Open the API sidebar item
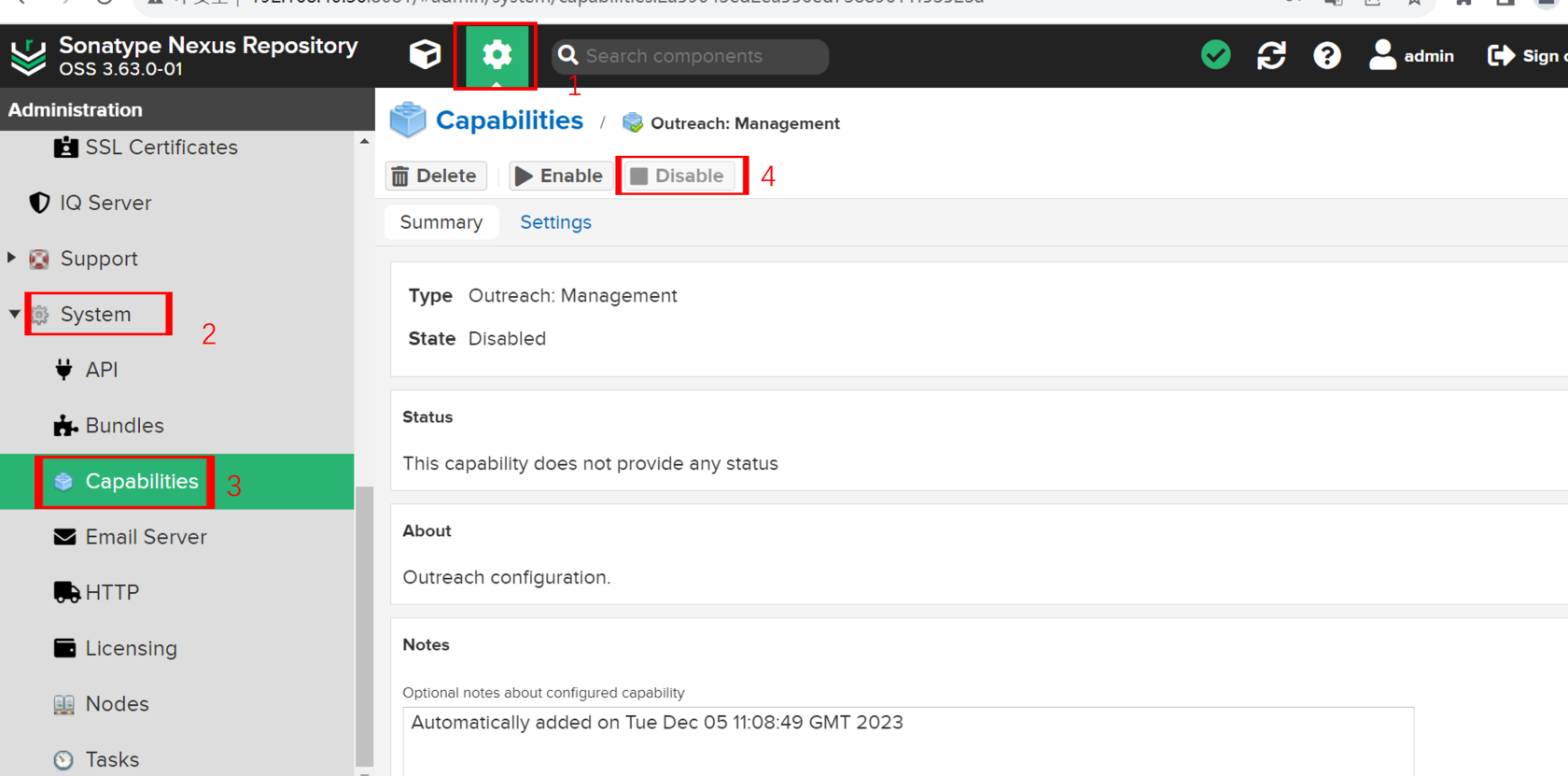 click(x=101, y=370)
